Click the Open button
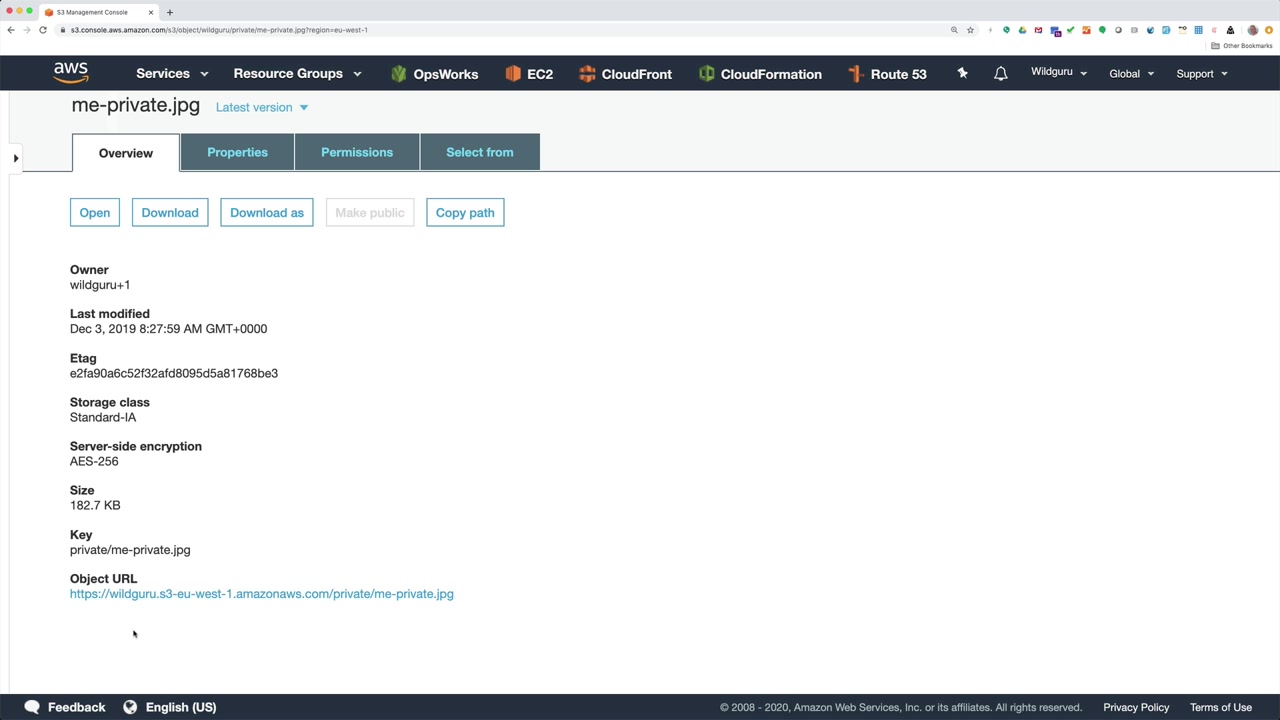Viewport: 1280px width, 720px height. tap(95, 213)
